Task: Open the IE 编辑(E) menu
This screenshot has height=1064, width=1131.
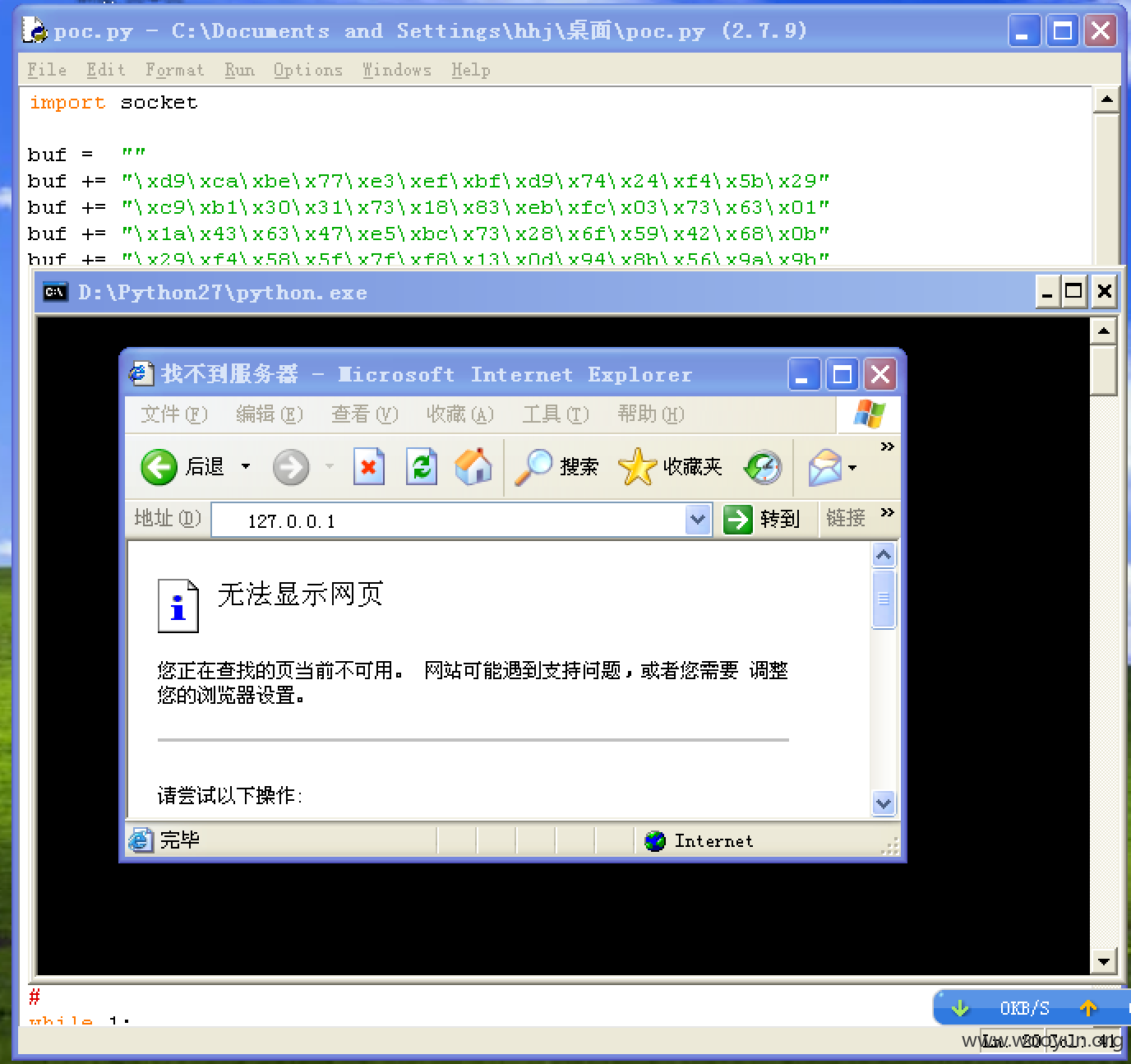Action: 270,414
